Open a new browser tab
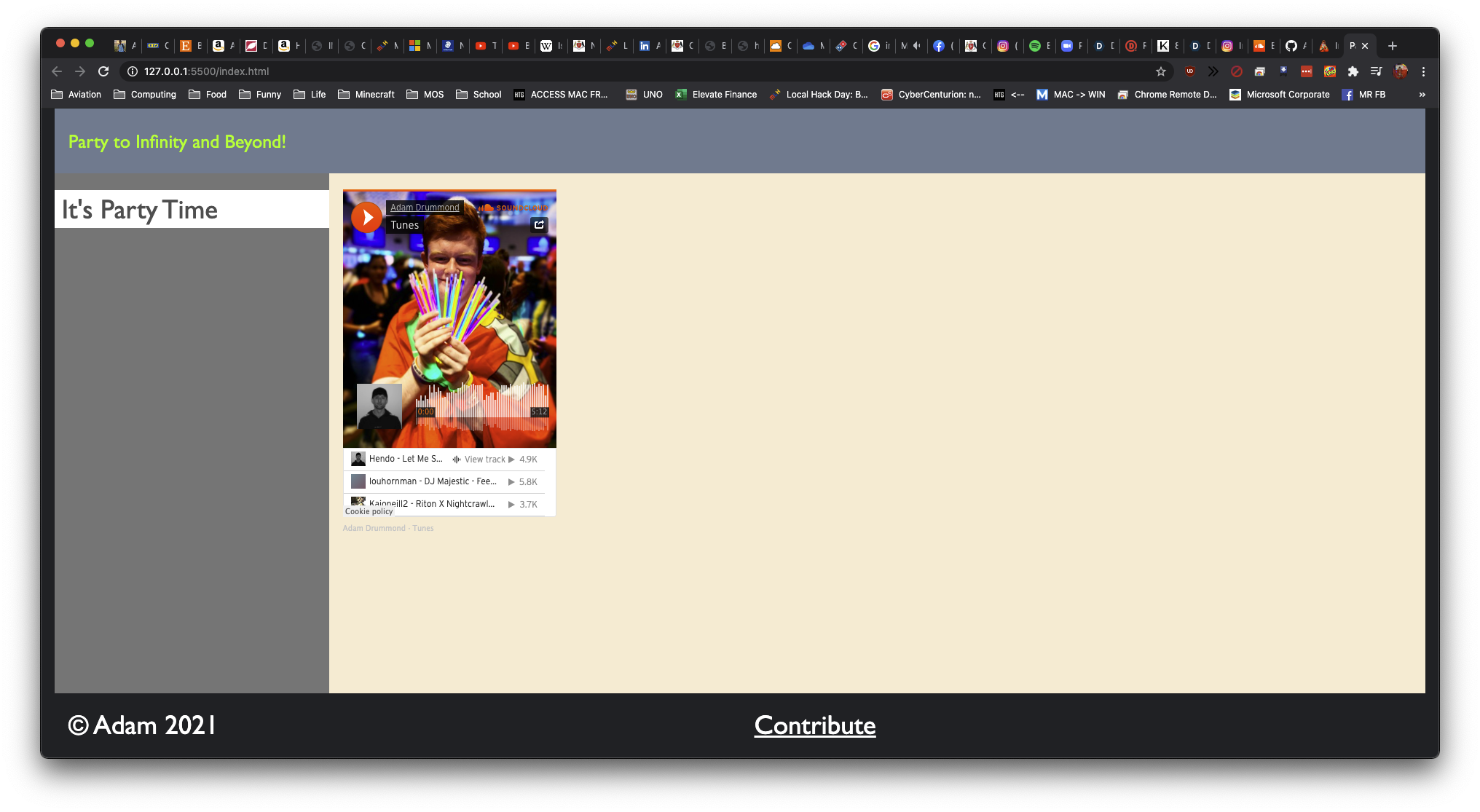Screen dimensions: 1480x812 1392,46
